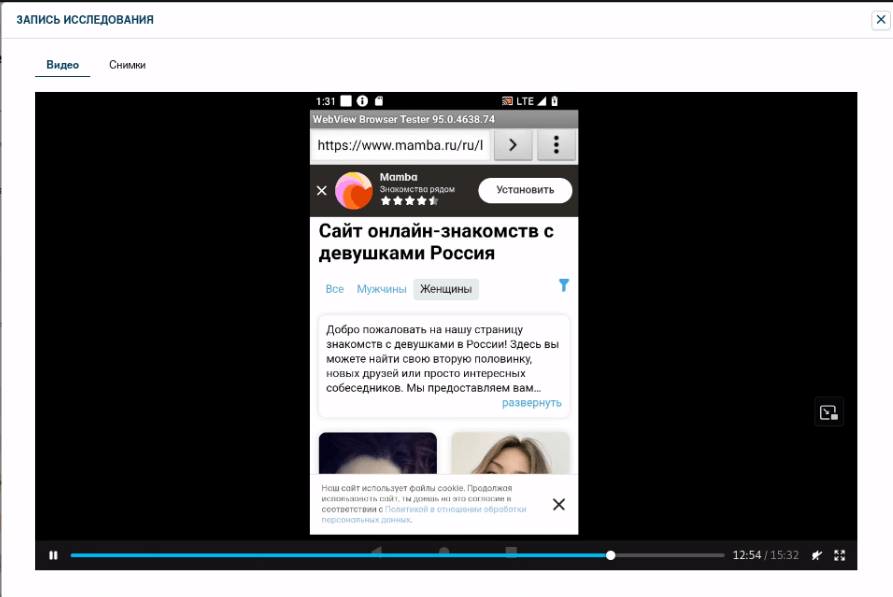Viewport: 893px width, 597px height.
Task: Unmute the video sound
Action: pos(817,555)
